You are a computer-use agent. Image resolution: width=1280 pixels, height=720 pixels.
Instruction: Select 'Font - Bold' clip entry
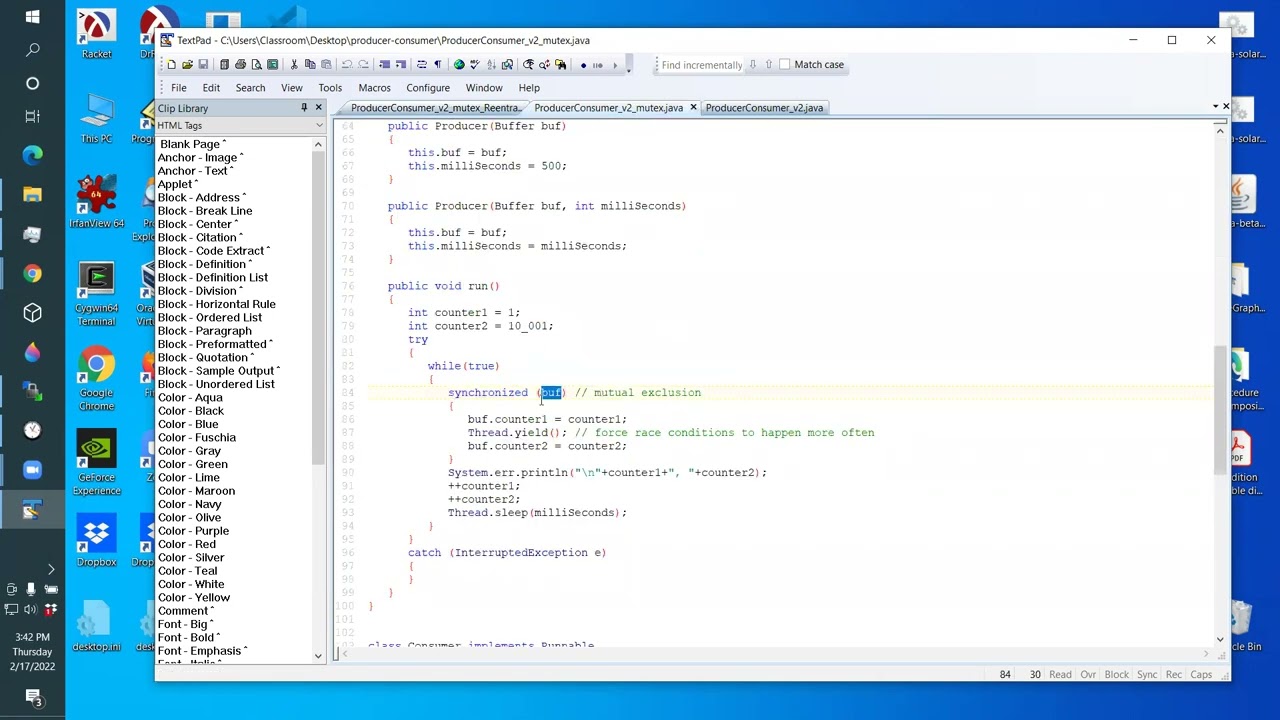point(188,637)
